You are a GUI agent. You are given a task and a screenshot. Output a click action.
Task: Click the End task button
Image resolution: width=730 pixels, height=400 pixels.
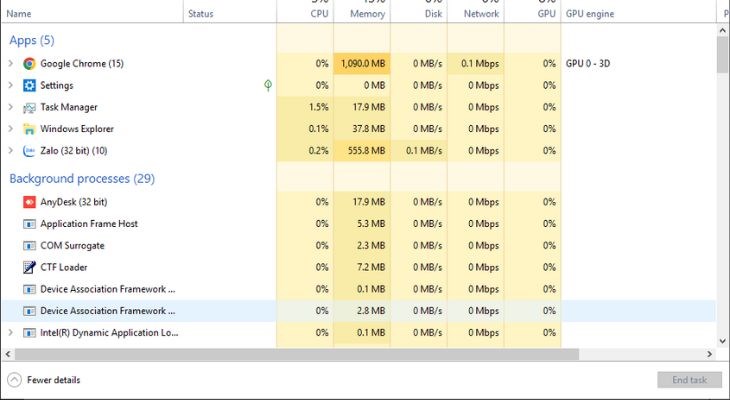pos(689,380)
